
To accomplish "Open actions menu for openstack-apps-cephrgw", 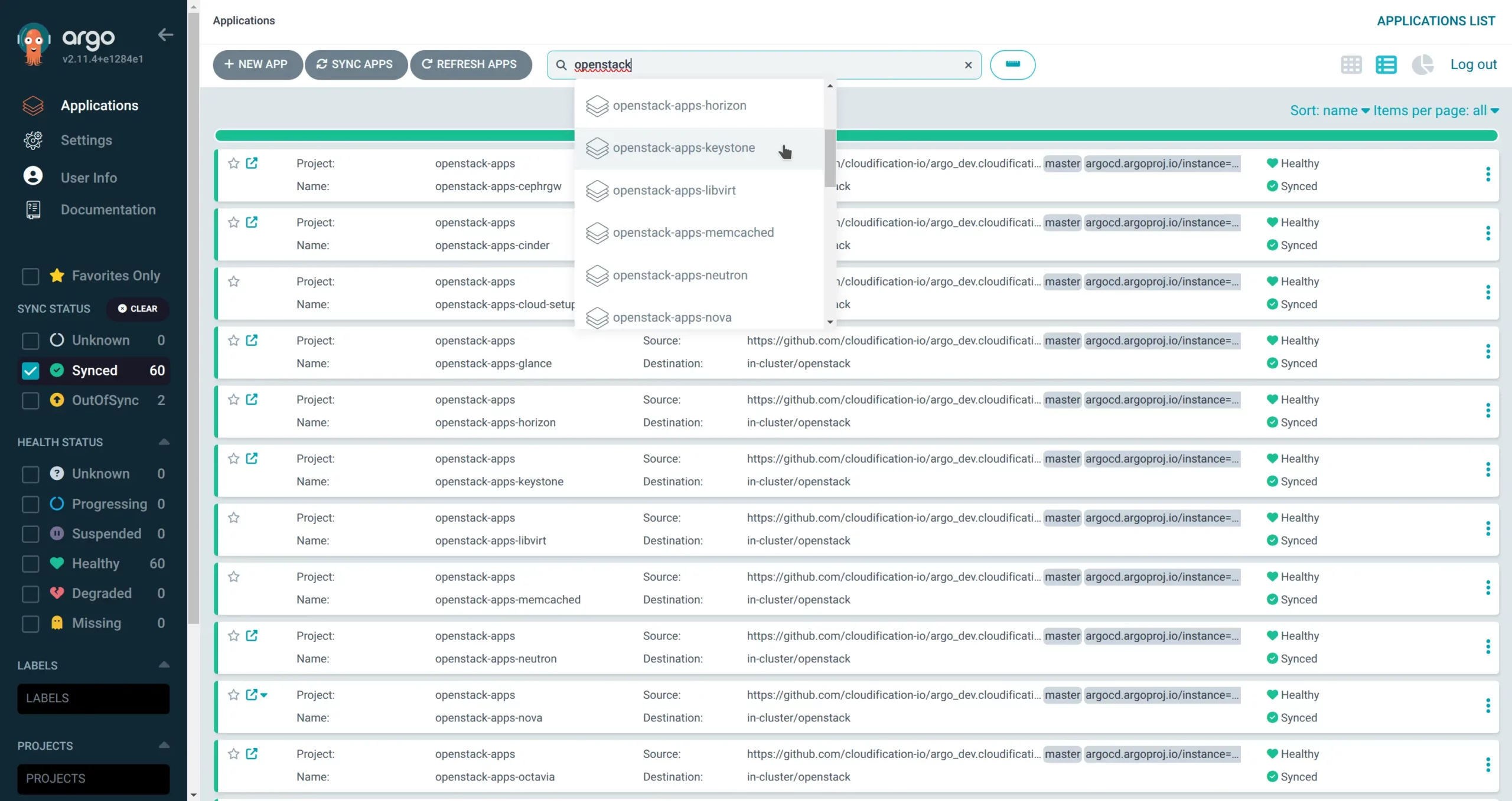I will (x=1488, y=175).
